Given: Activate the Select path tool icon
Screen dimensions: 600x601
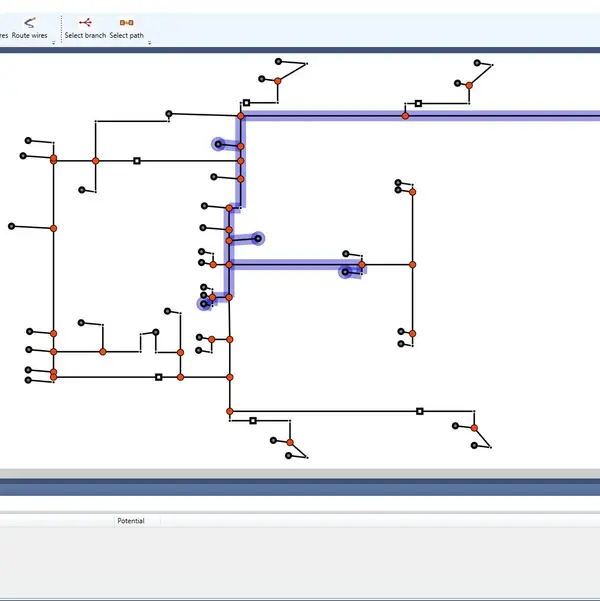Looking at the screenshot, I should (x=126, y=21).
